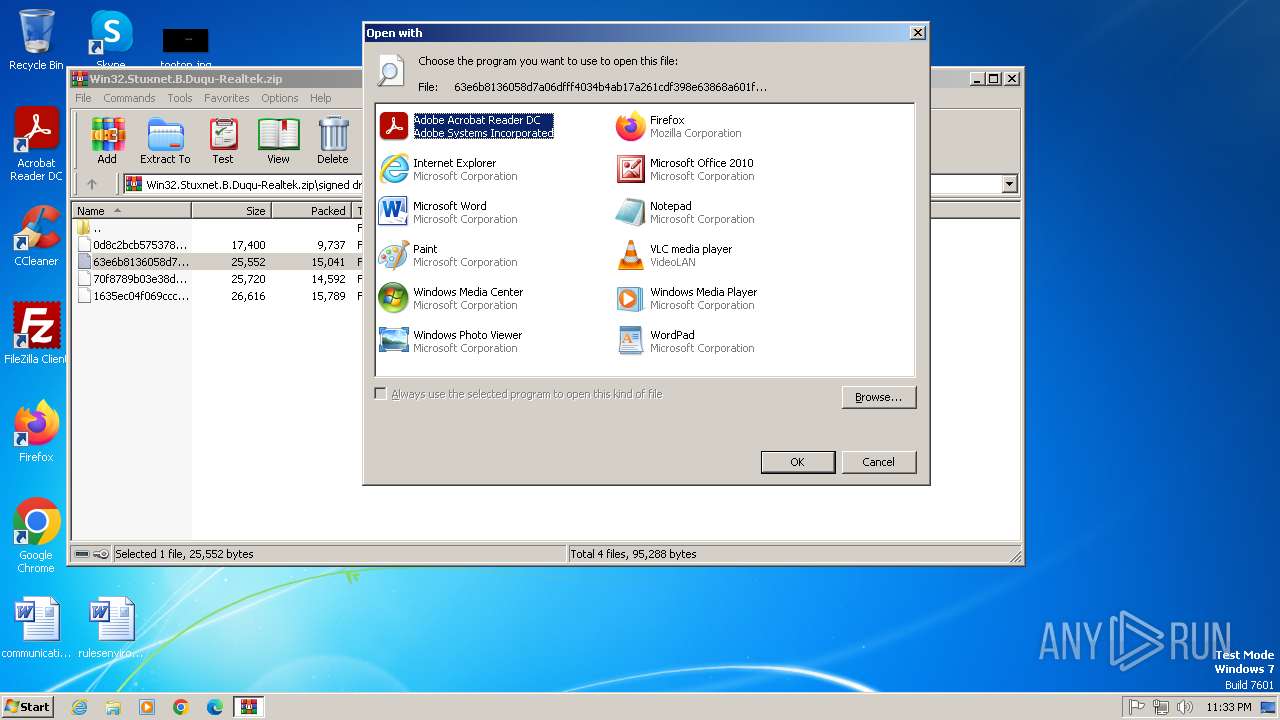Open WinRAR Help menu
This screenshot has height=720, width=1280.
click(320, 98)
